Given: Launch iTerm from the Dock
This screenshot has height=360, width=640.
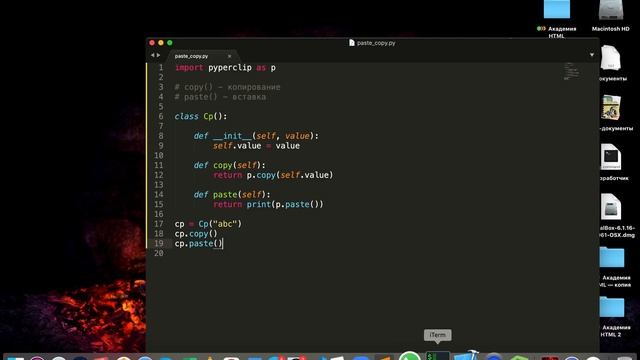Looking at the screenshot, I should pyautogui.click(x=438, y=356).
